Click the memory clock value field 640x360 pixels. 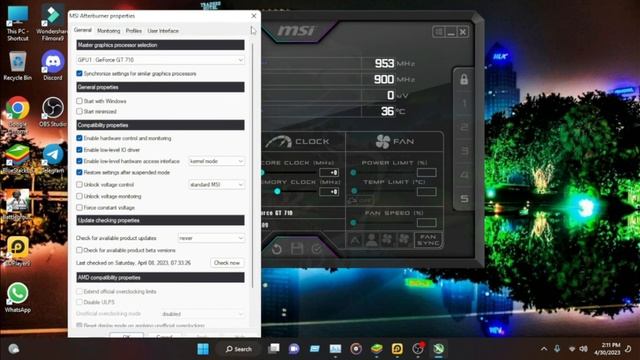[329, 191]
